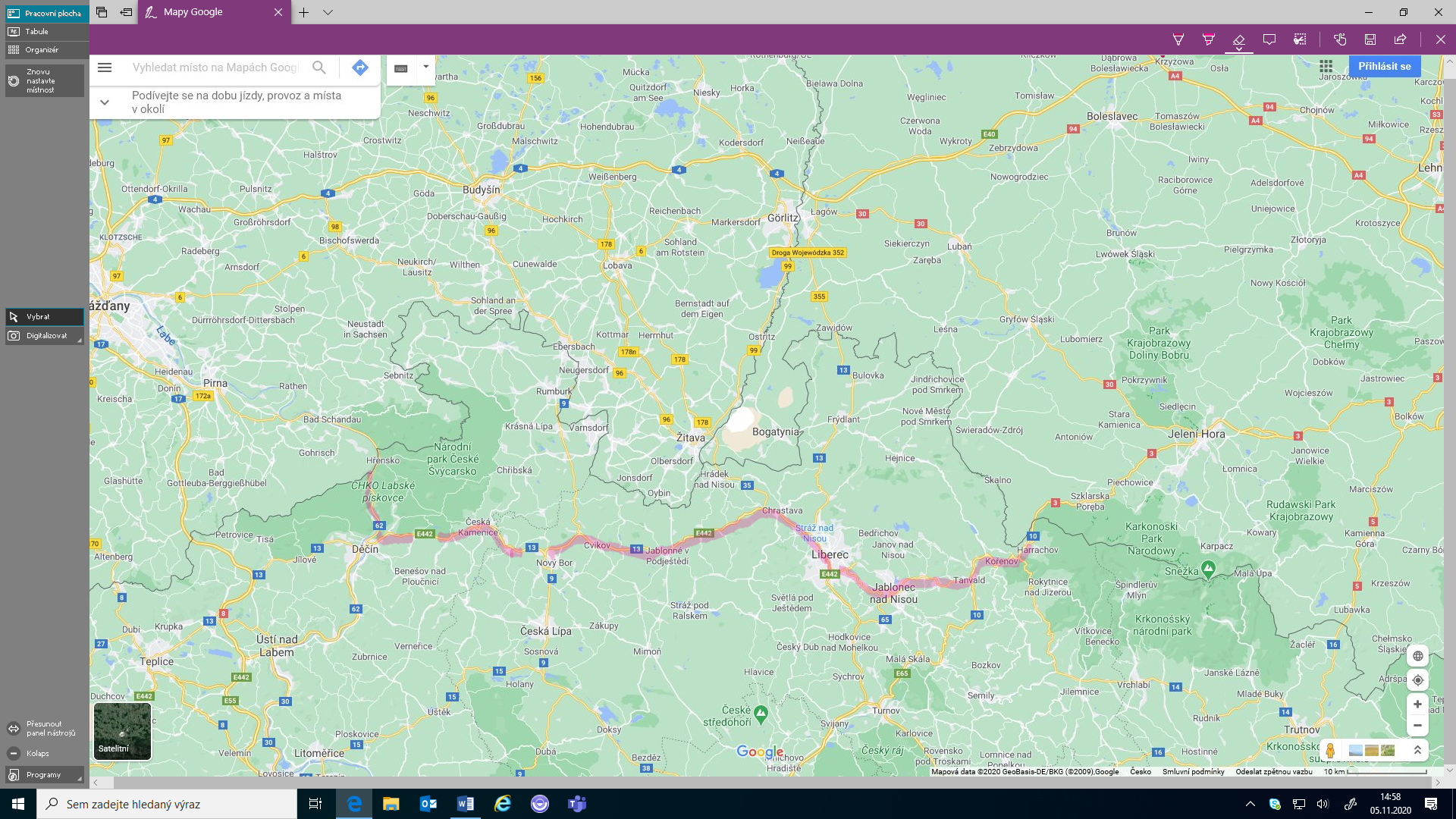1456x819 pixels.
Task: Expand the travel time info panel chevron
Action: pyautogui.click(x=105, y=102)
